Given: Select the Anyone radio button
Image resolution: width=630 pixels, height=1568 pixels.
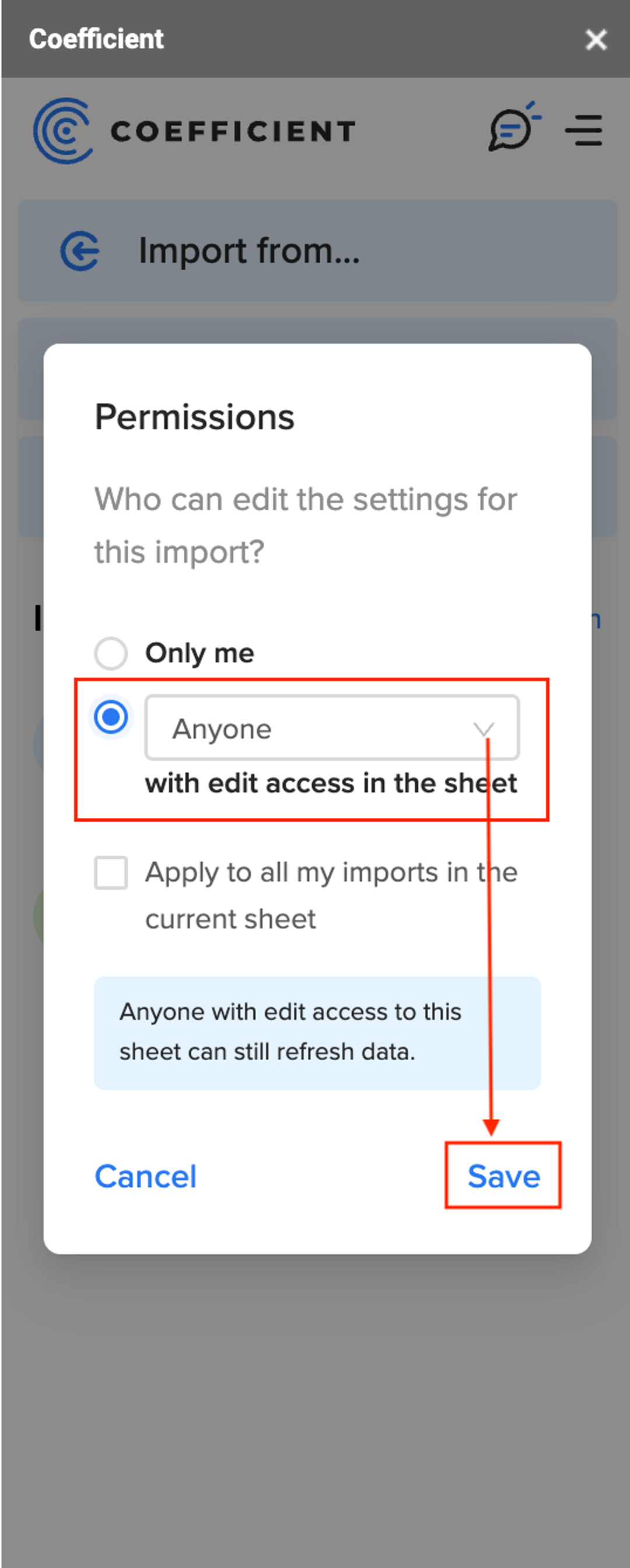Looking at the screenshot, I should [111, 716].
